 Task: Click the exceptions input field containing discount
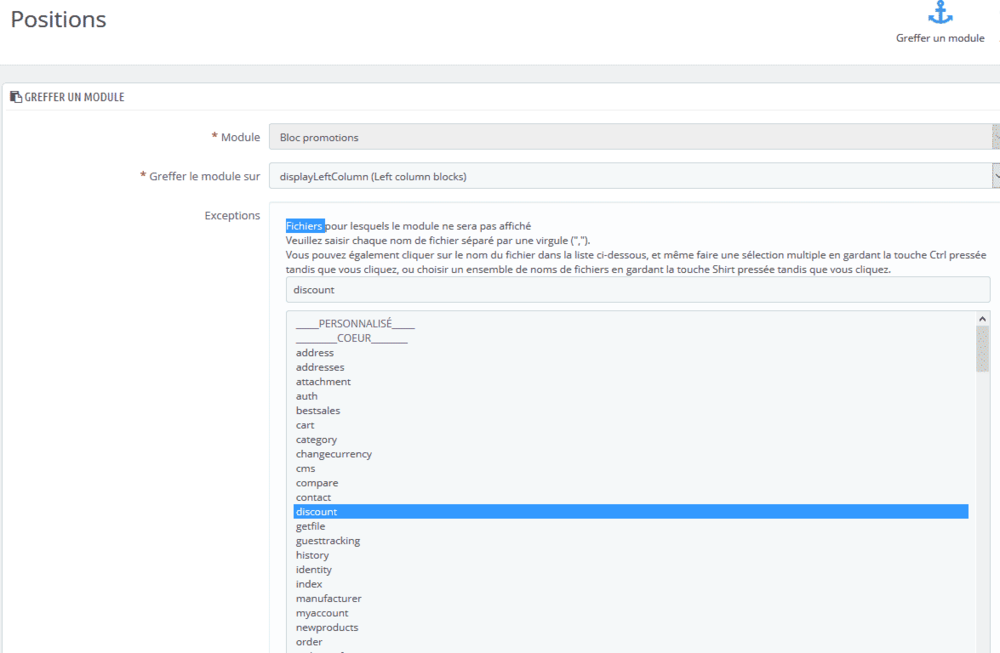pos(638,290)
